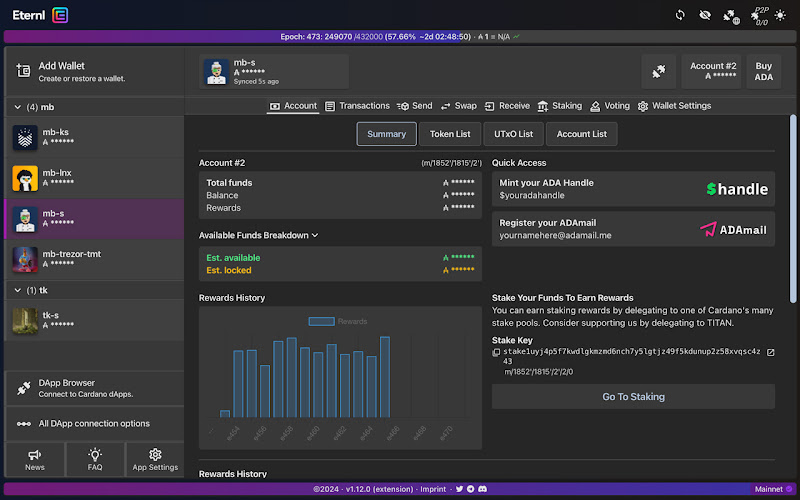Click the Buy ADA button
Viewport: 800px width, 500px height.
click(x=763, y=71)
